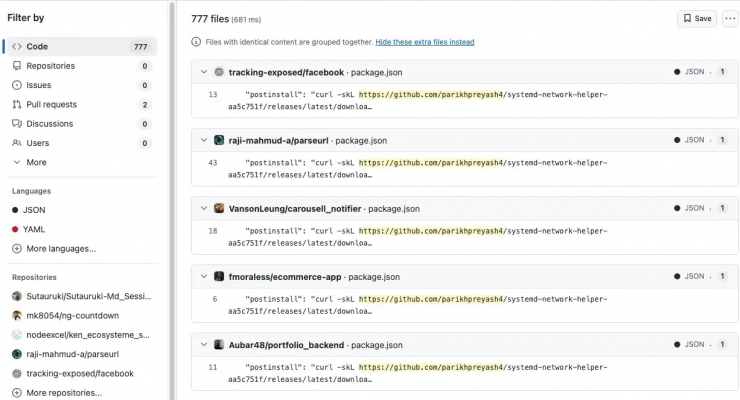Click the Users people icon
The image size is (740, 400).
tap(17, 143)
